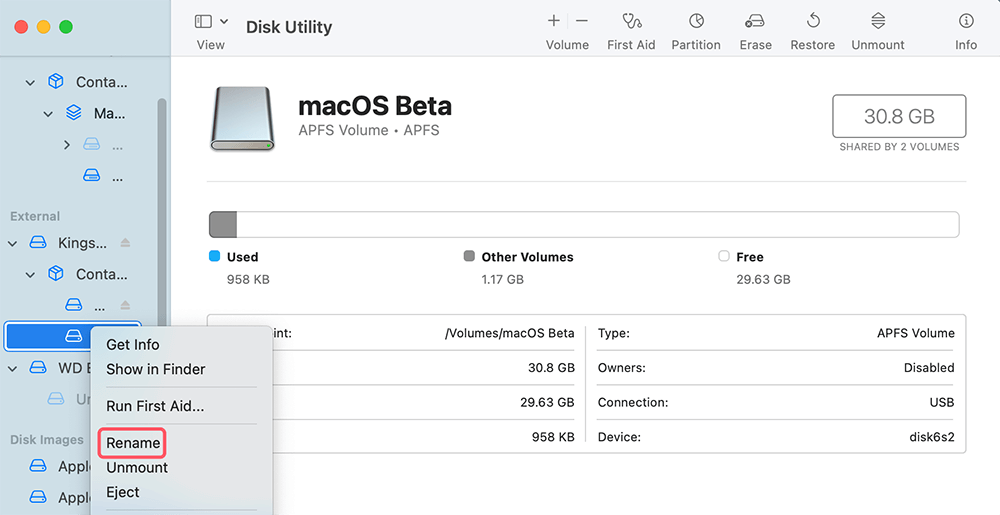Select the internal Conta... container icon

pos(56,82)
